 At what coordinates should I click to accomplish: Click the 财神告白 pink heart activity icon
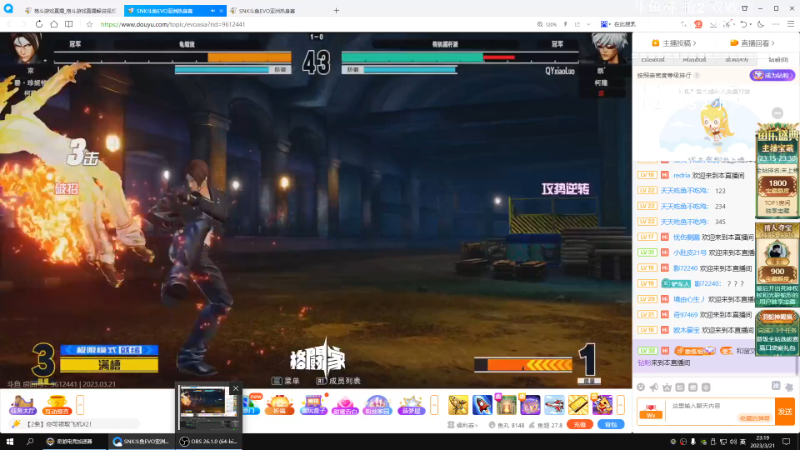(345, 405)
